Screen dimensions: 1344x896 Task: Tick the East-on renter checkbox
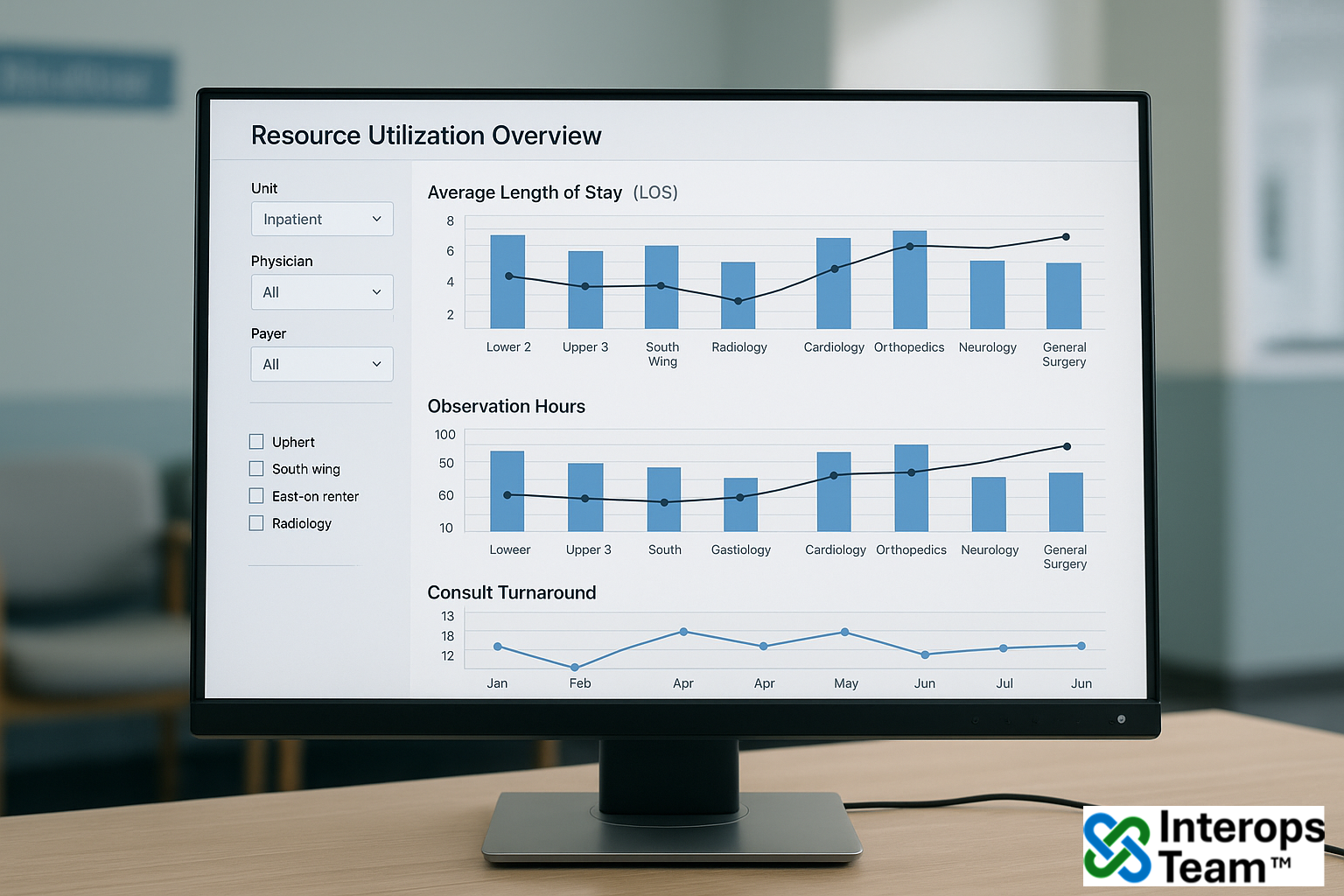coord(256,496)
